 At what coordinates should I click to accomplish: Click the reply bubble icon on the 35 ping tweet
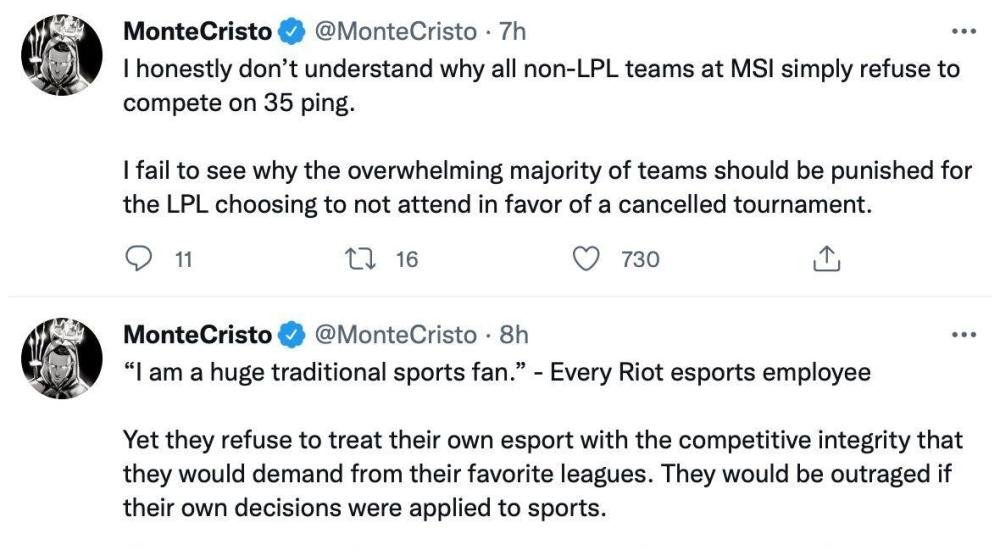coord(137,259)
